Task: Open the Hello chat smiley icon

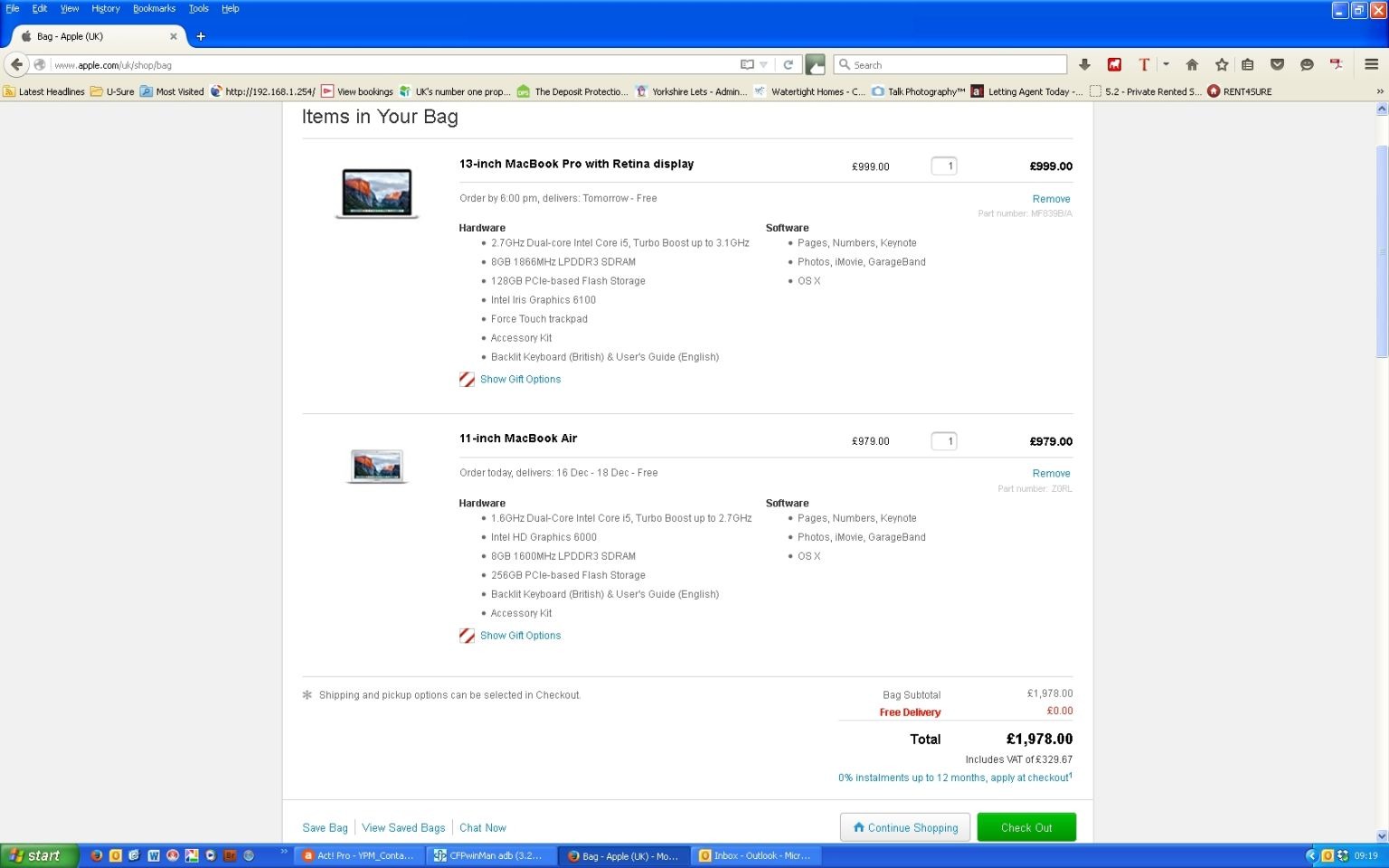Action: point(1307,64)
